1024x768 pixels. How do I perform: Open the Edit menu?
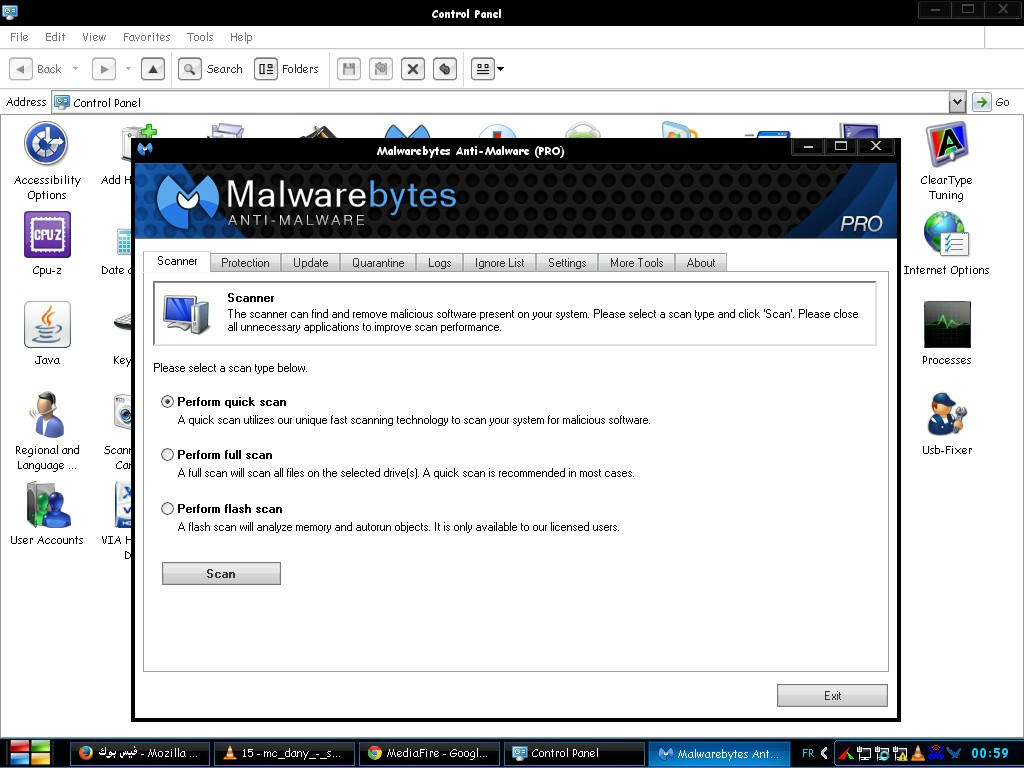click(55, 37)
